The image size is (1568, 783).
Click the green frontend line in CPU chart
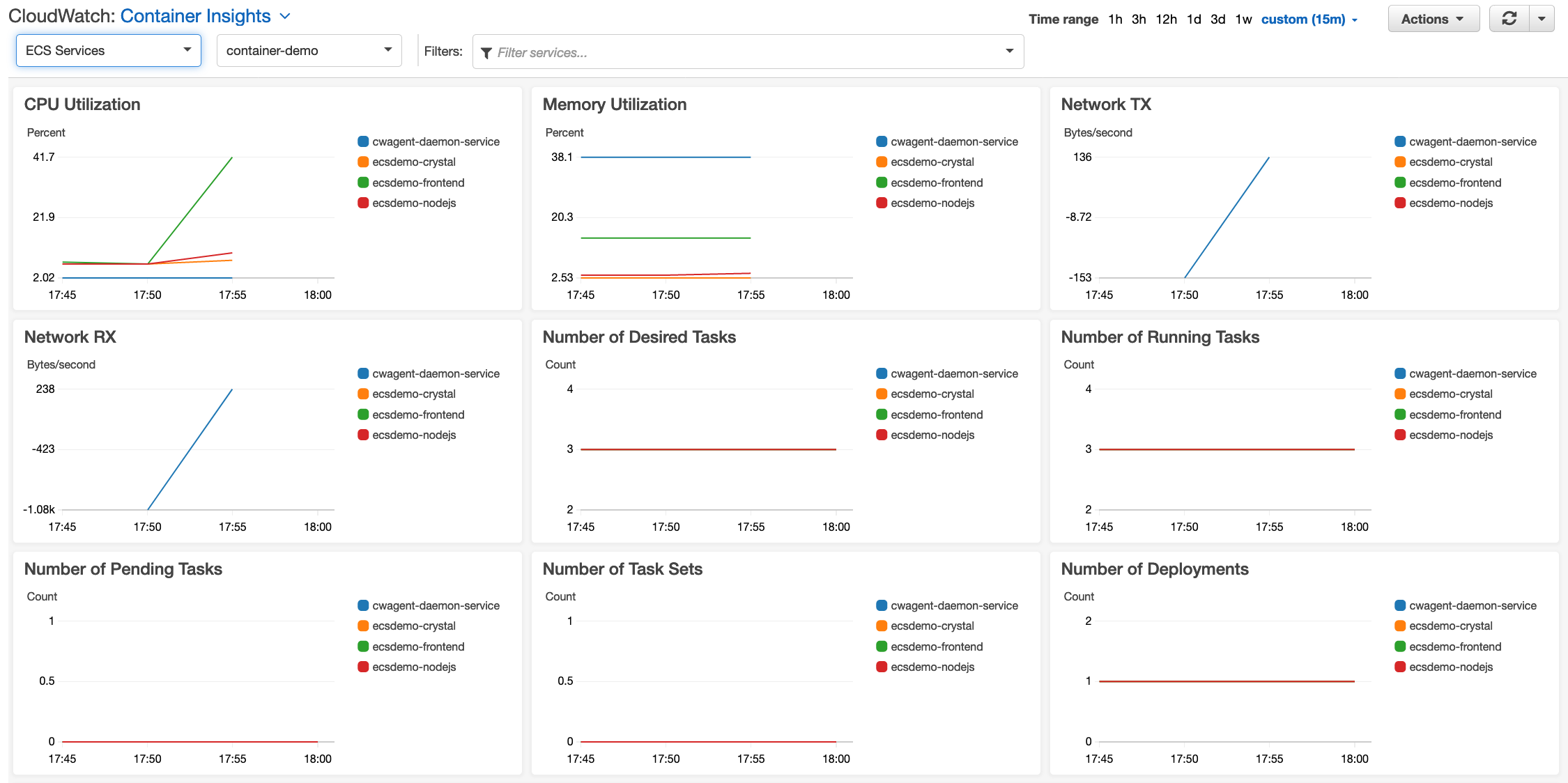190,210
